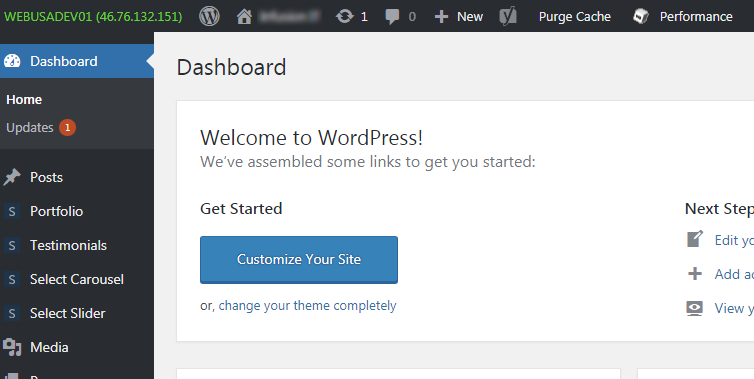
Task: Open Posts via the pin icon
Action: [12, 177]
